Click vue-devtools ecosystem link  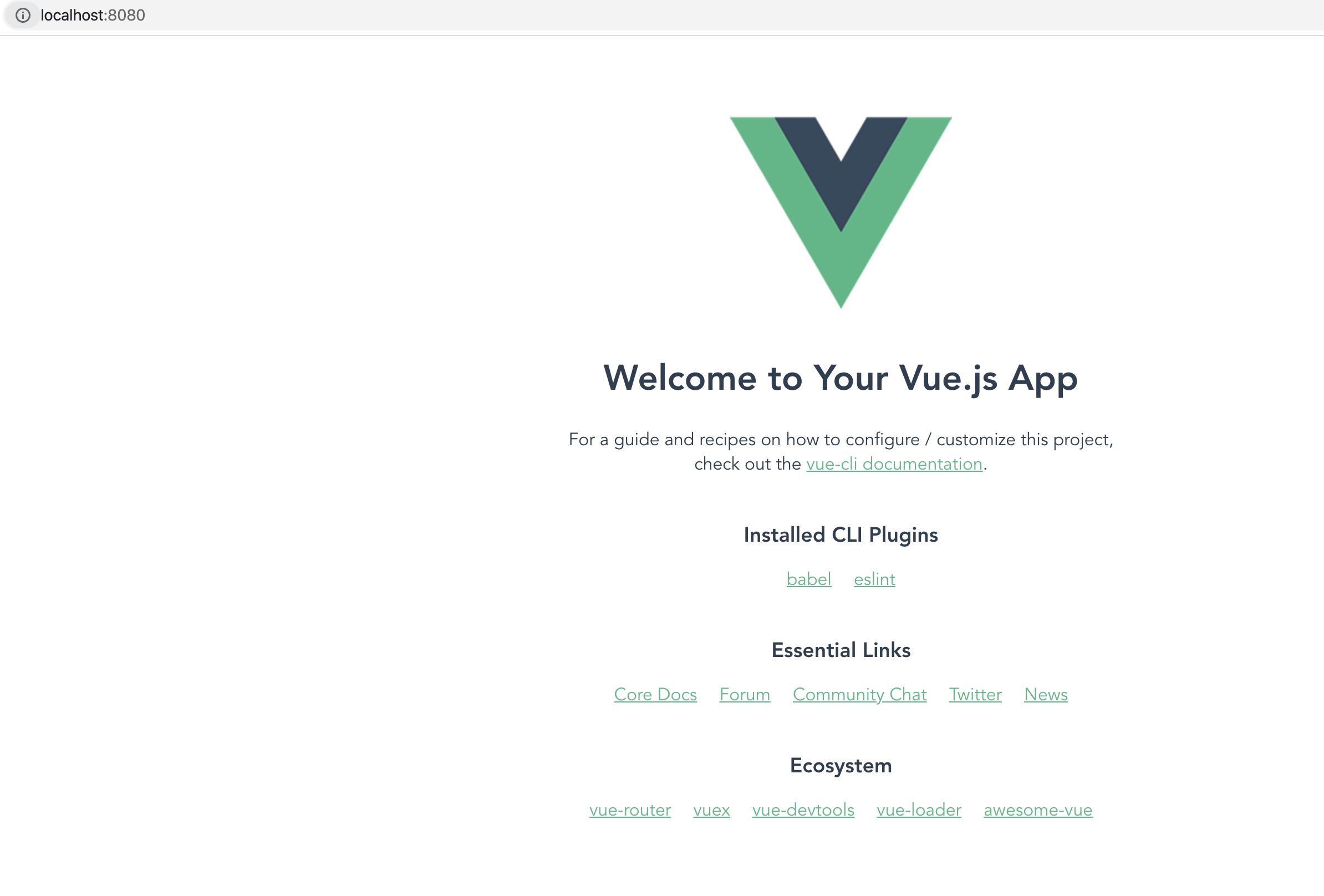tap(803, 810)
